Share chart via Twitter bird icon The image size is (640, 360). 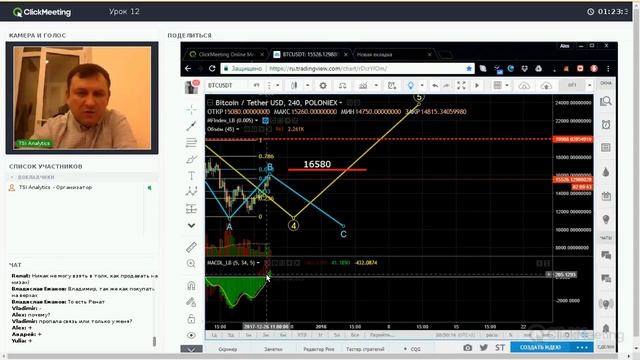tap(484, 348)
